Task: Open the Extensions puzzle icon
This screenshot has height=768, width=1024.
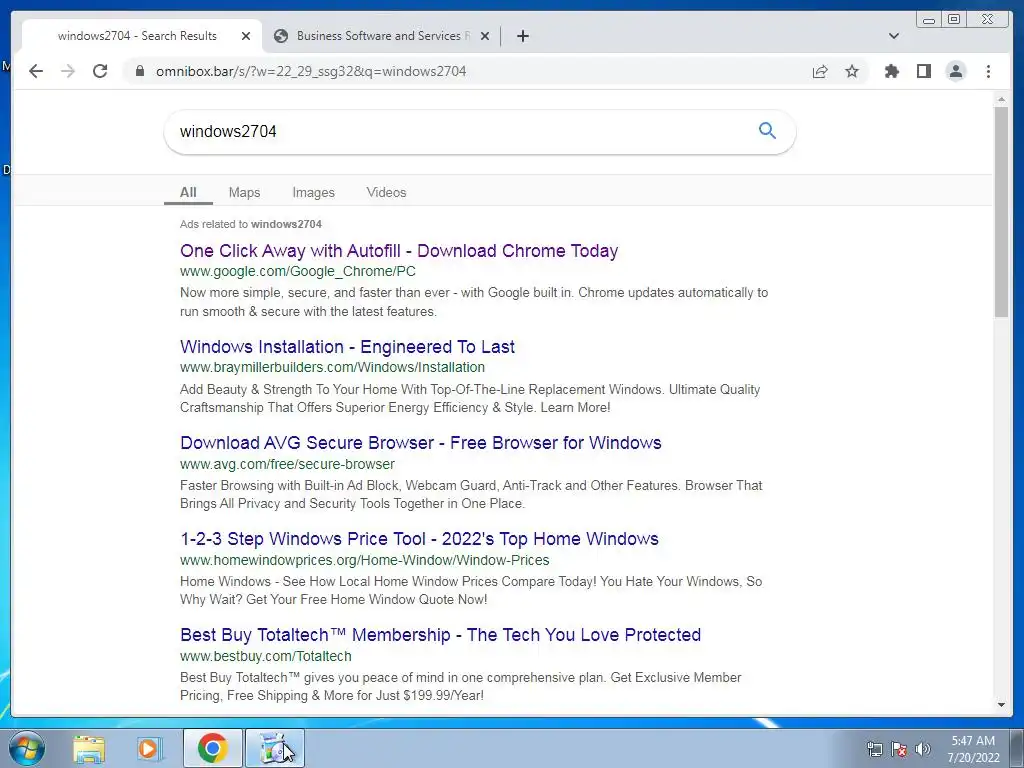Action: pos(891,71)
